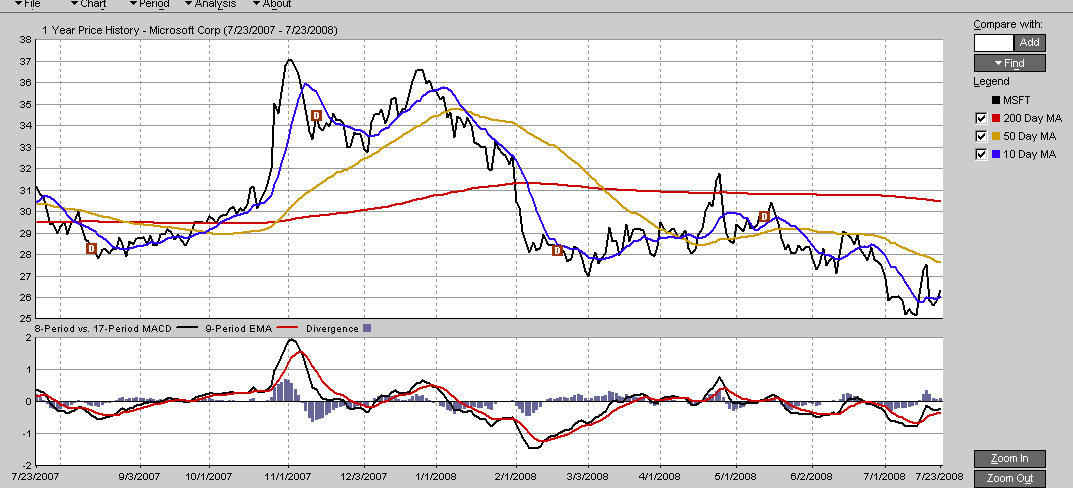This screenshot has width=1073, height=488.
Task: Click the dividend marker near May 2008
Action: click(764, 217)
